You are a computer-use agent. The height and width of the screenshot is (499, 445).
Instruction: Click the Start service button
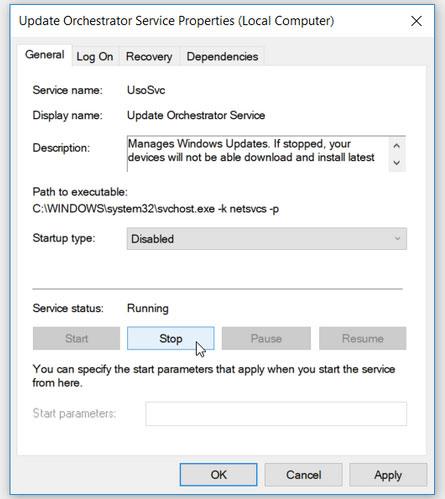click(76, 339)
